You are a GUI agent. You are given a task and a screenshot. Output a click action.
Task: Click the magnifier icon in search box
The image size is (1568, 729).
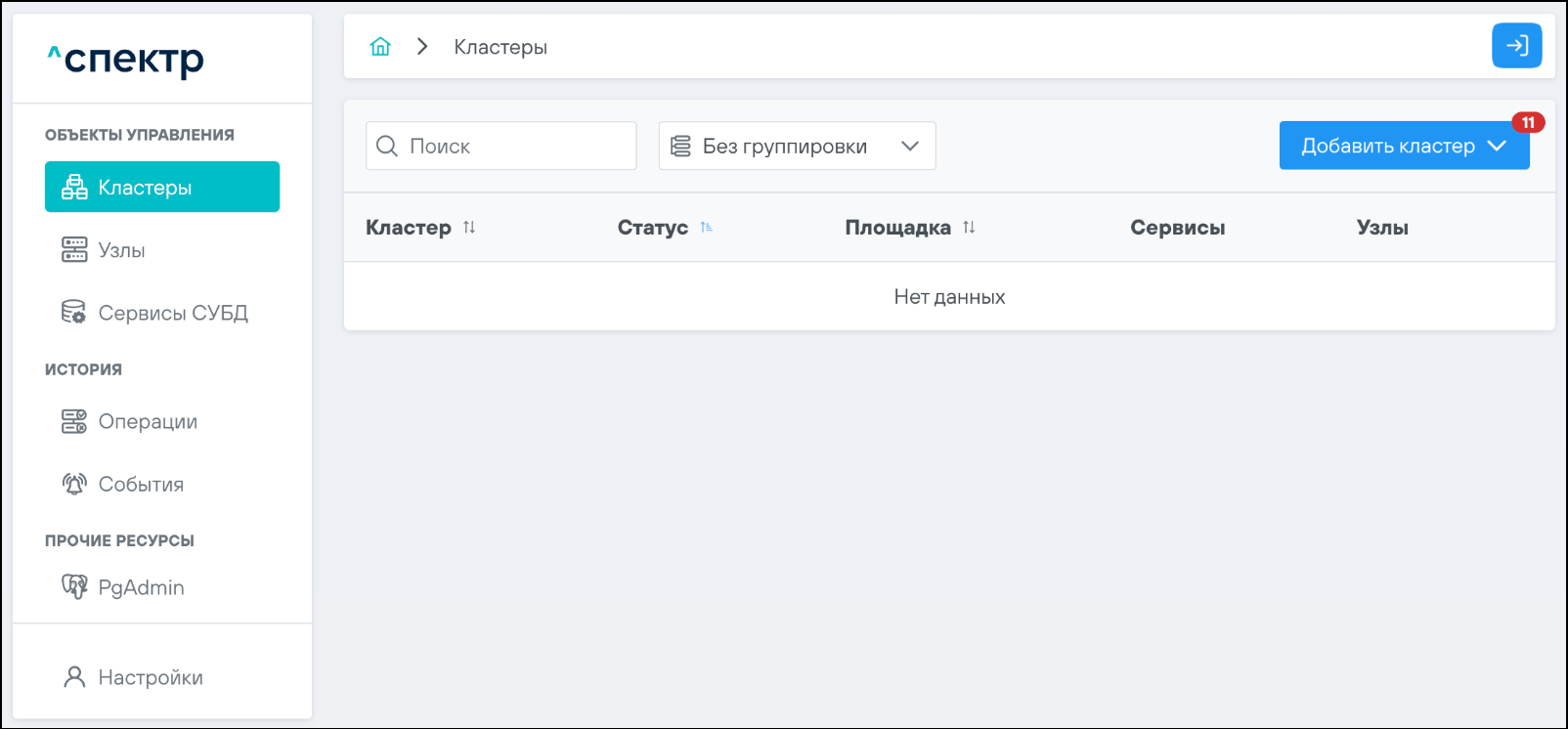(387, 146)
